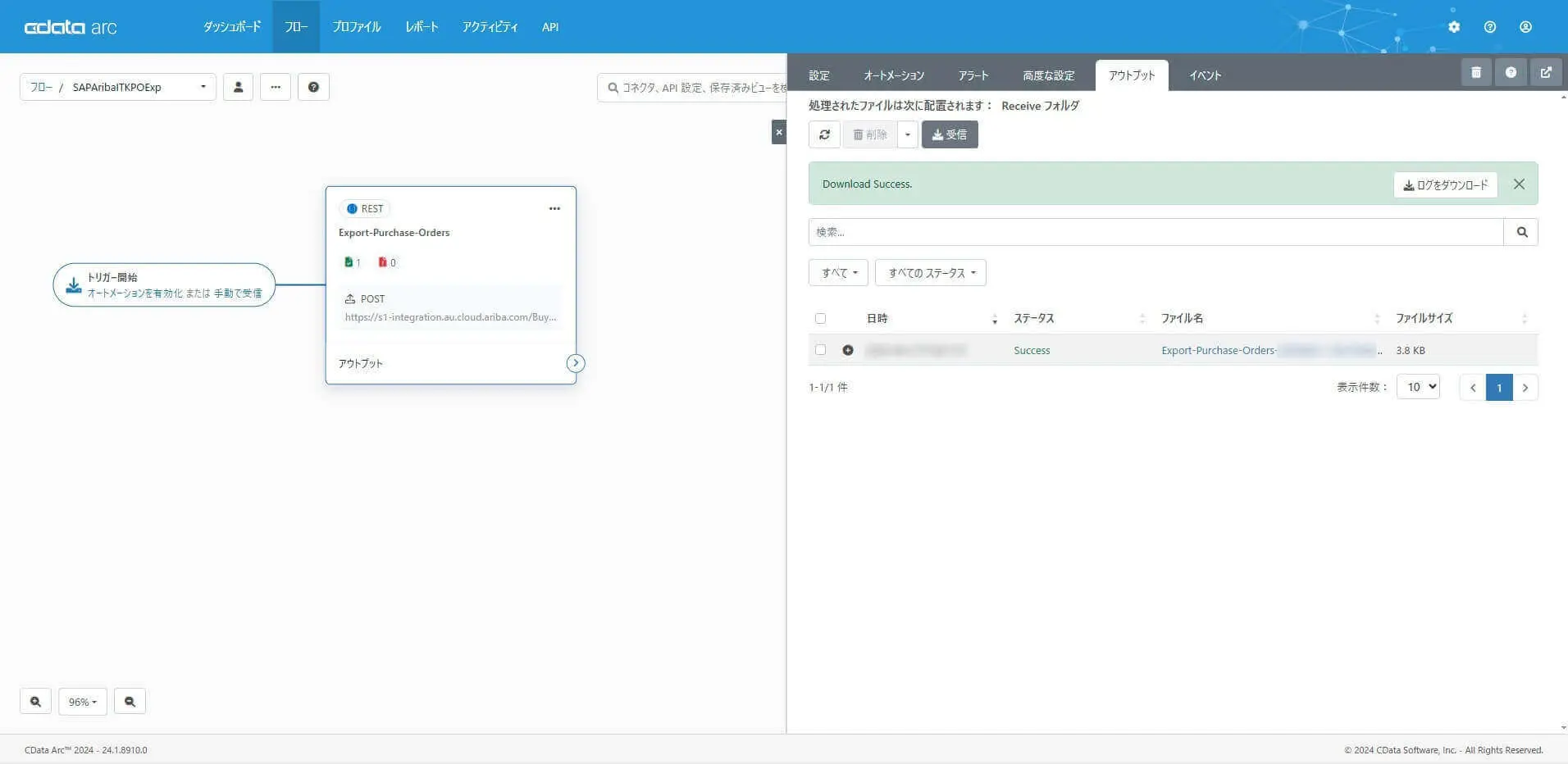The width and height of the screenshot is (1568, 764).
Task: Open connector panel in new window
Action: (x=1546, y=72)
